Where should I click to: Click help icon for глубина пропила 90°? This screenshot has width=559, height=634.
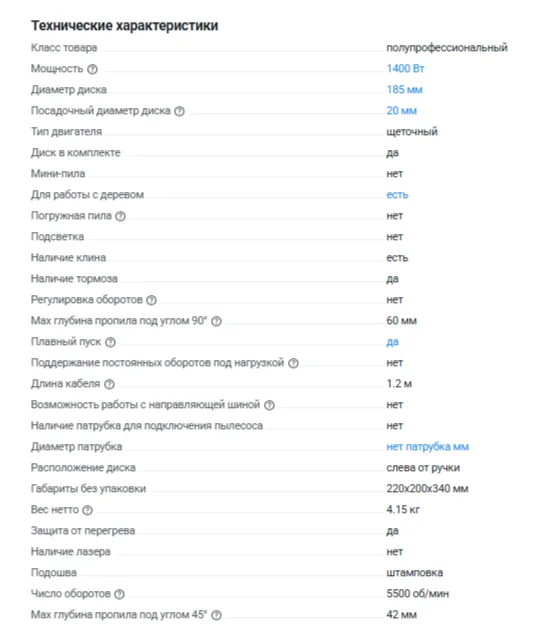216,321
